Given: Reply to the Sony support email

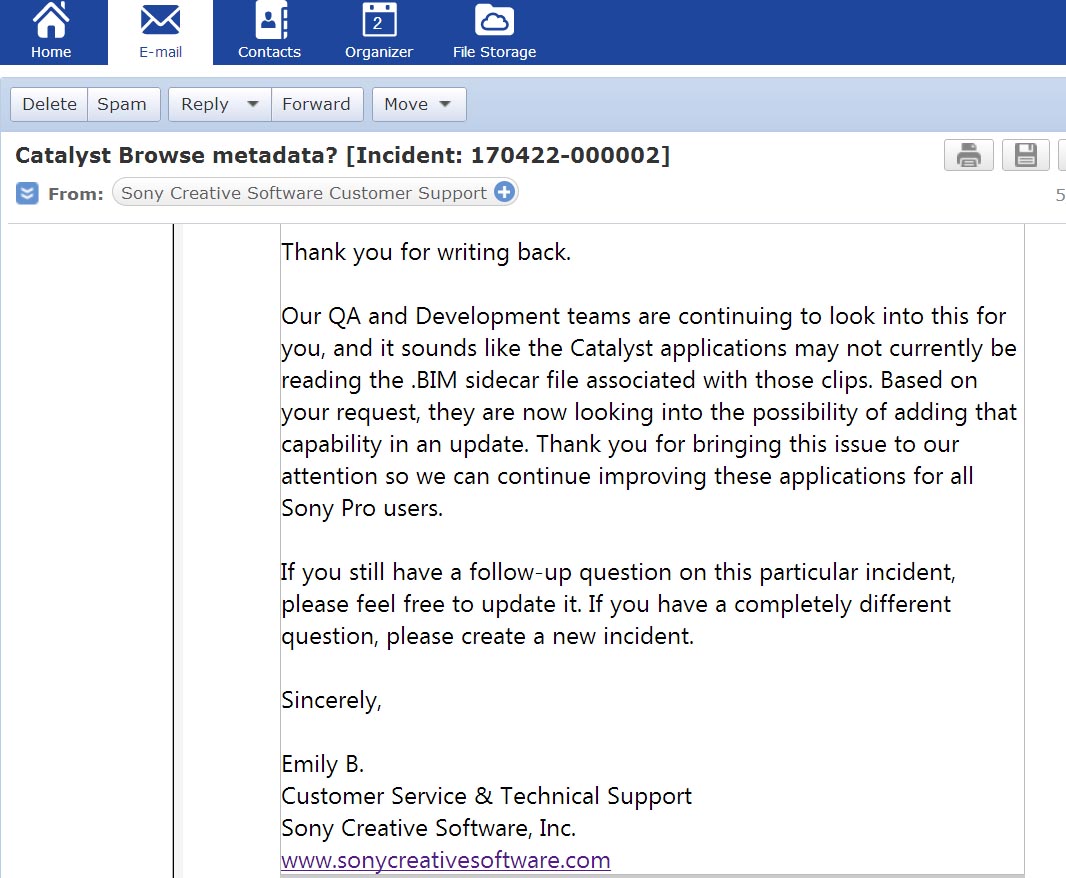Looking at the screenshot, I should tap(204, 104).
